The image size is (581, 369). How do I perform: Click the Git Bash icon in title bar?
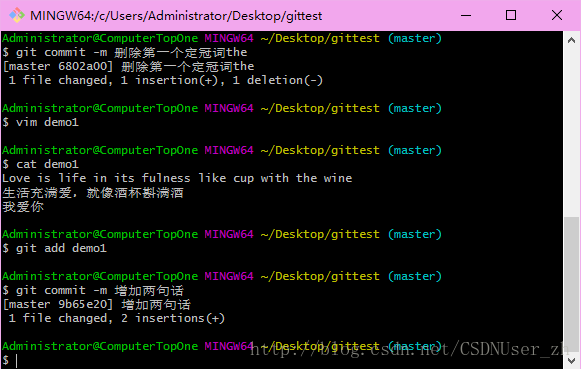17,16
